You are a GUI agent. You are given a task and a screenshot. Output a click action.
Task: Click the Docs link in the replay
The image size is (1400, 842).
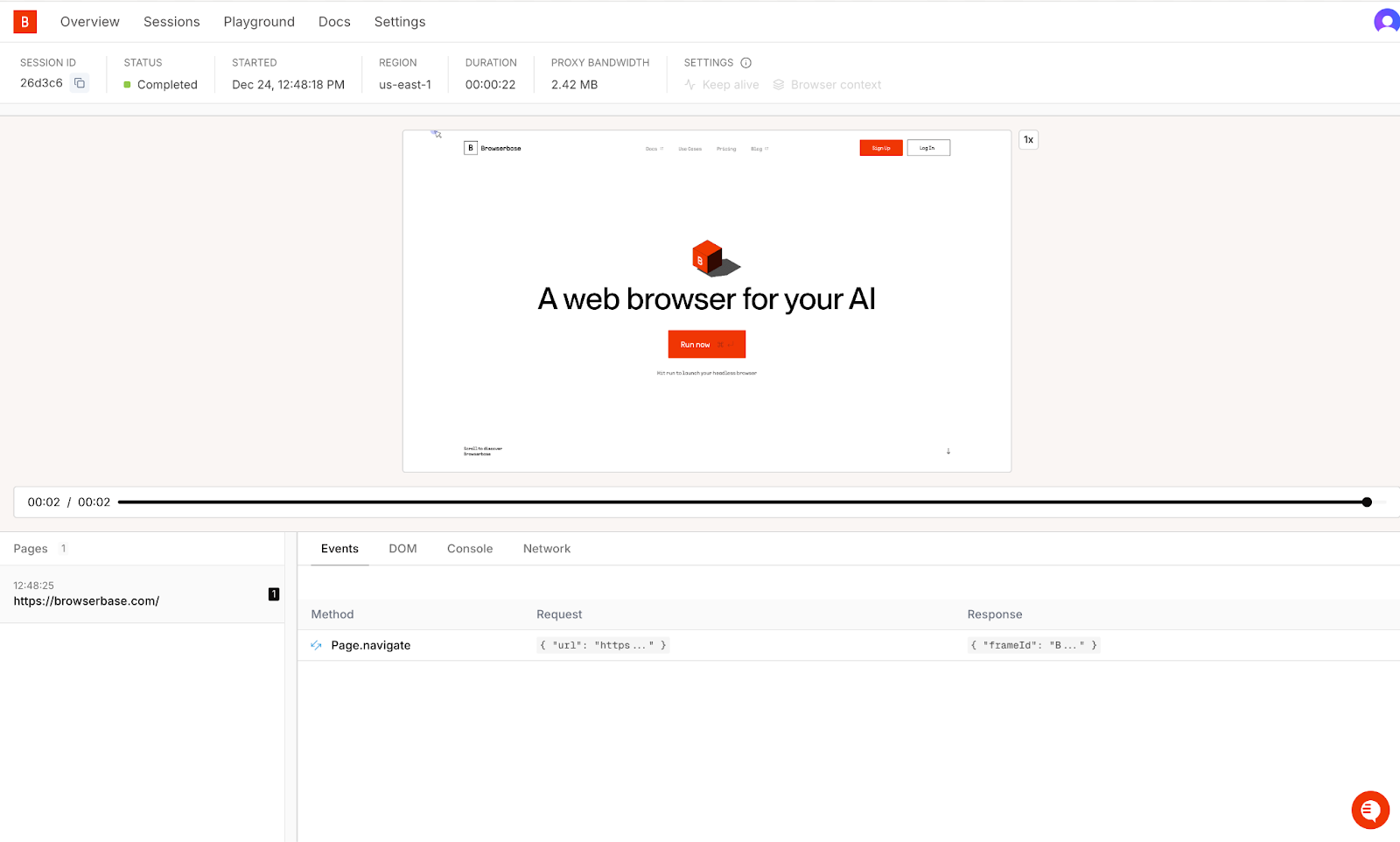[654, 149]
